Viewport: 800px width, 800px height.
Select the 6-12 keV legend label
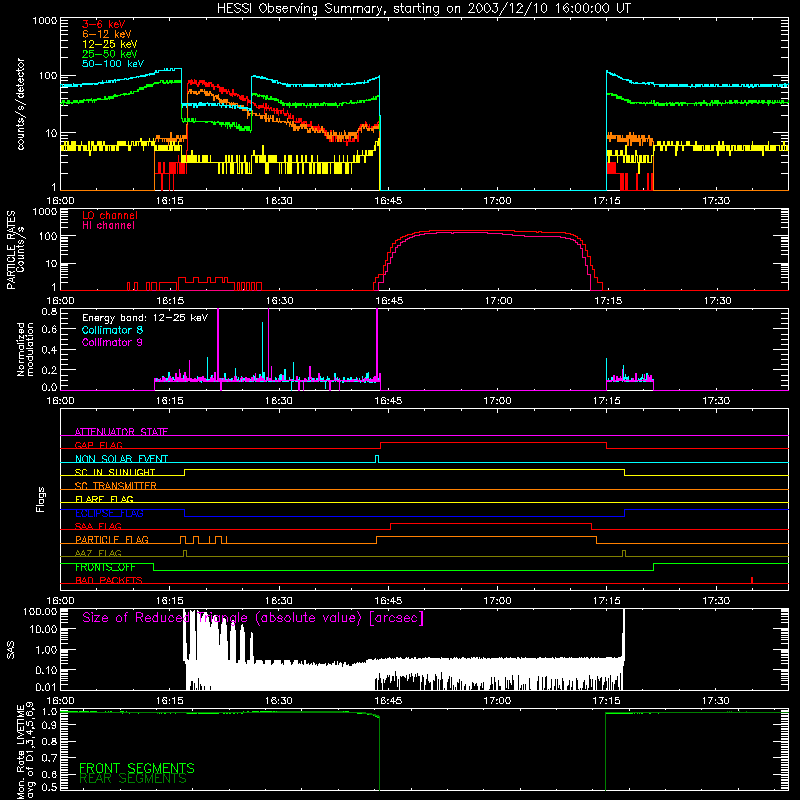tap(107, 34)
